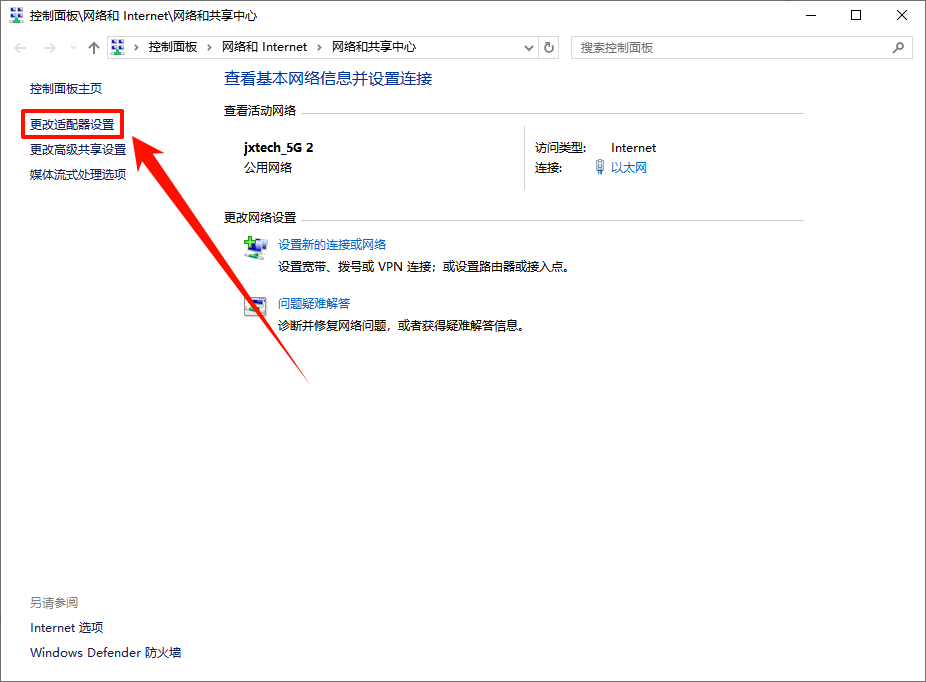Open 问题疑难解答 link
Screen dimensions: 926x682
[314, 304]
